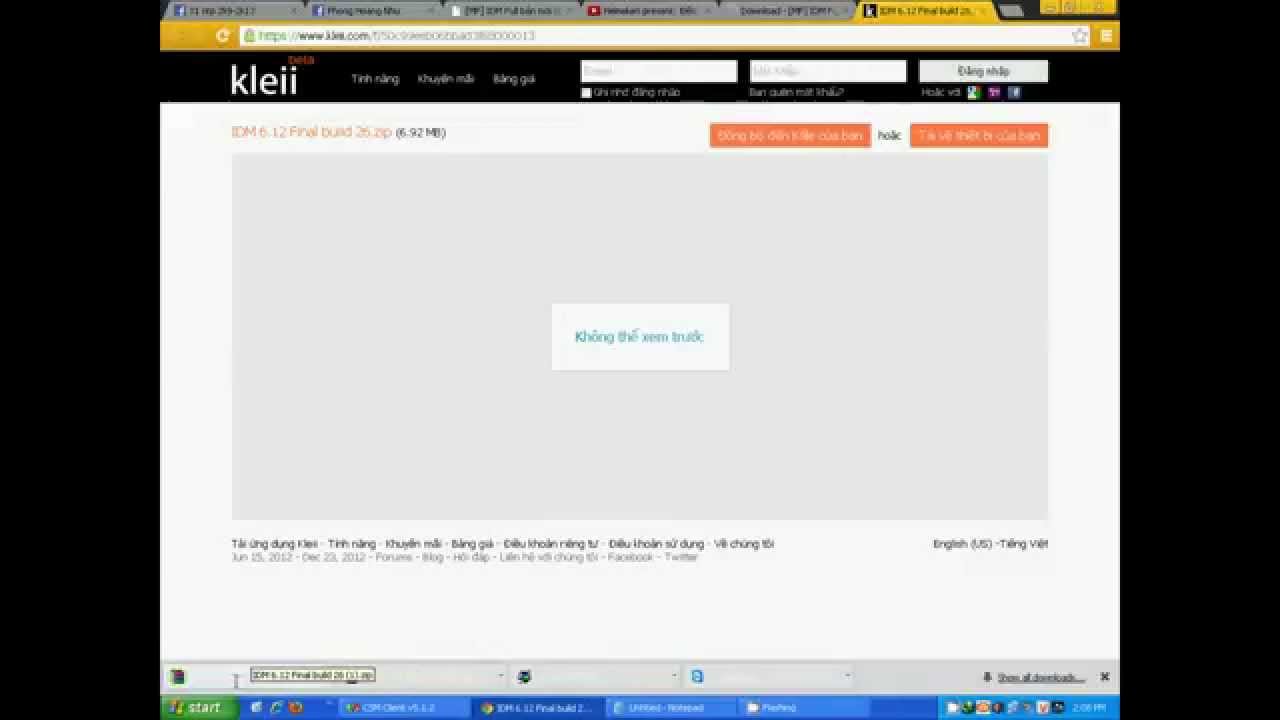
Task: Click the Không thể xem trước preview message
Action: [640, 337]
